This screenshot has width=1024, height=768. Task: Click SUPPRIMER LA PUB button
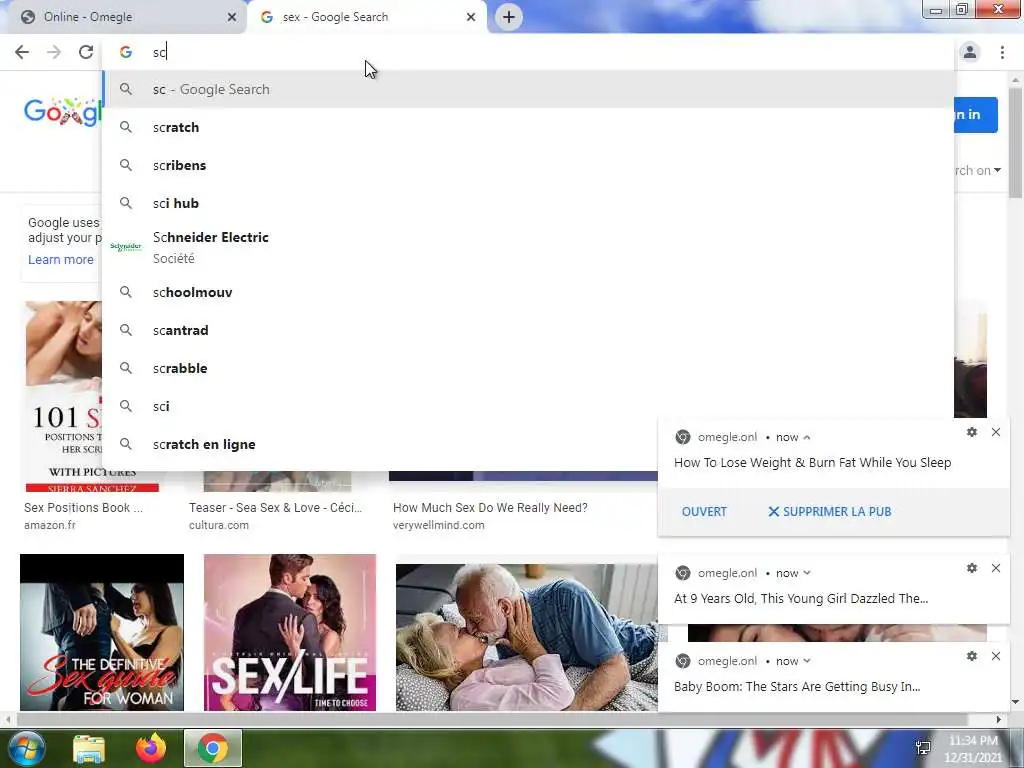[x=829, y=511]
